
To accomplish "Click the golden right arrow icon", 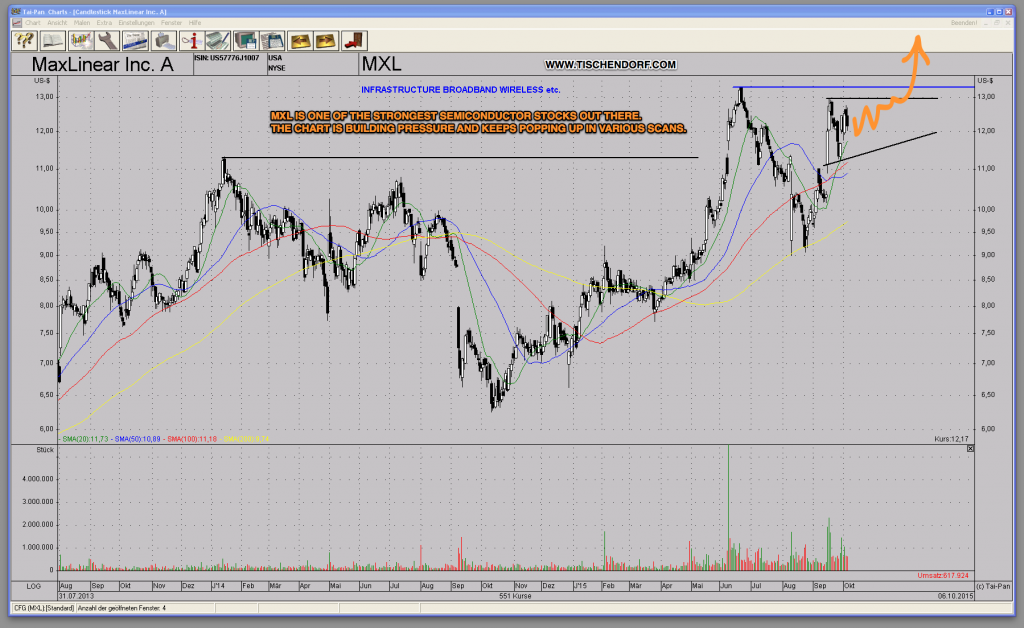I will point(325,40).
